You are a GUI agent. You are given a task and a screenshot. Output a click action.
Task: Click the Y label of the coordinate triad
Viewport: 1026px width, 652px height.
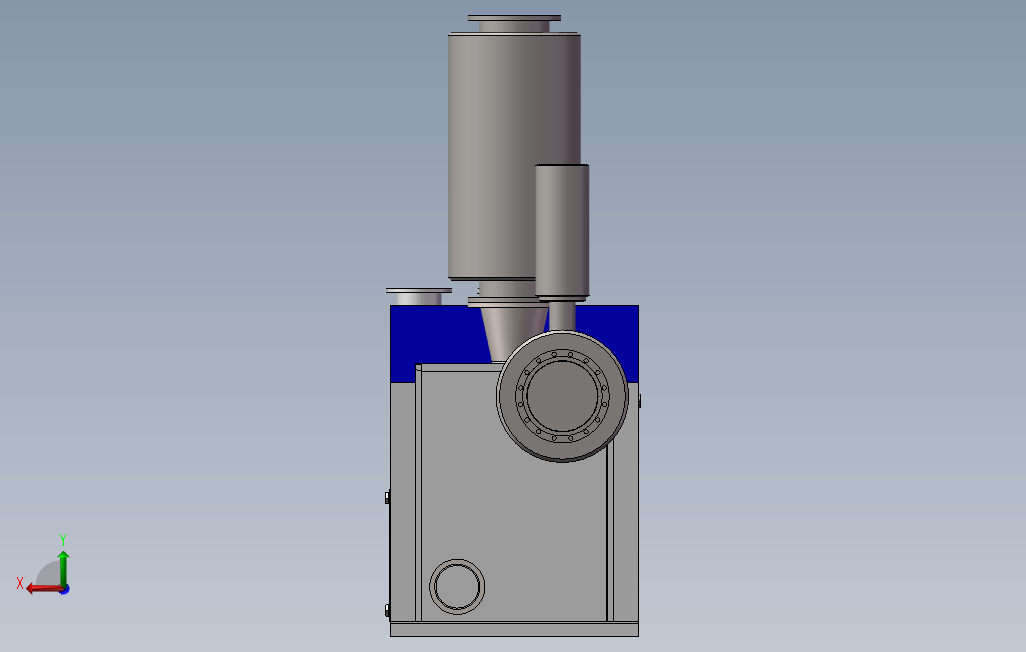pyautogui.click(x=63, y=540)
